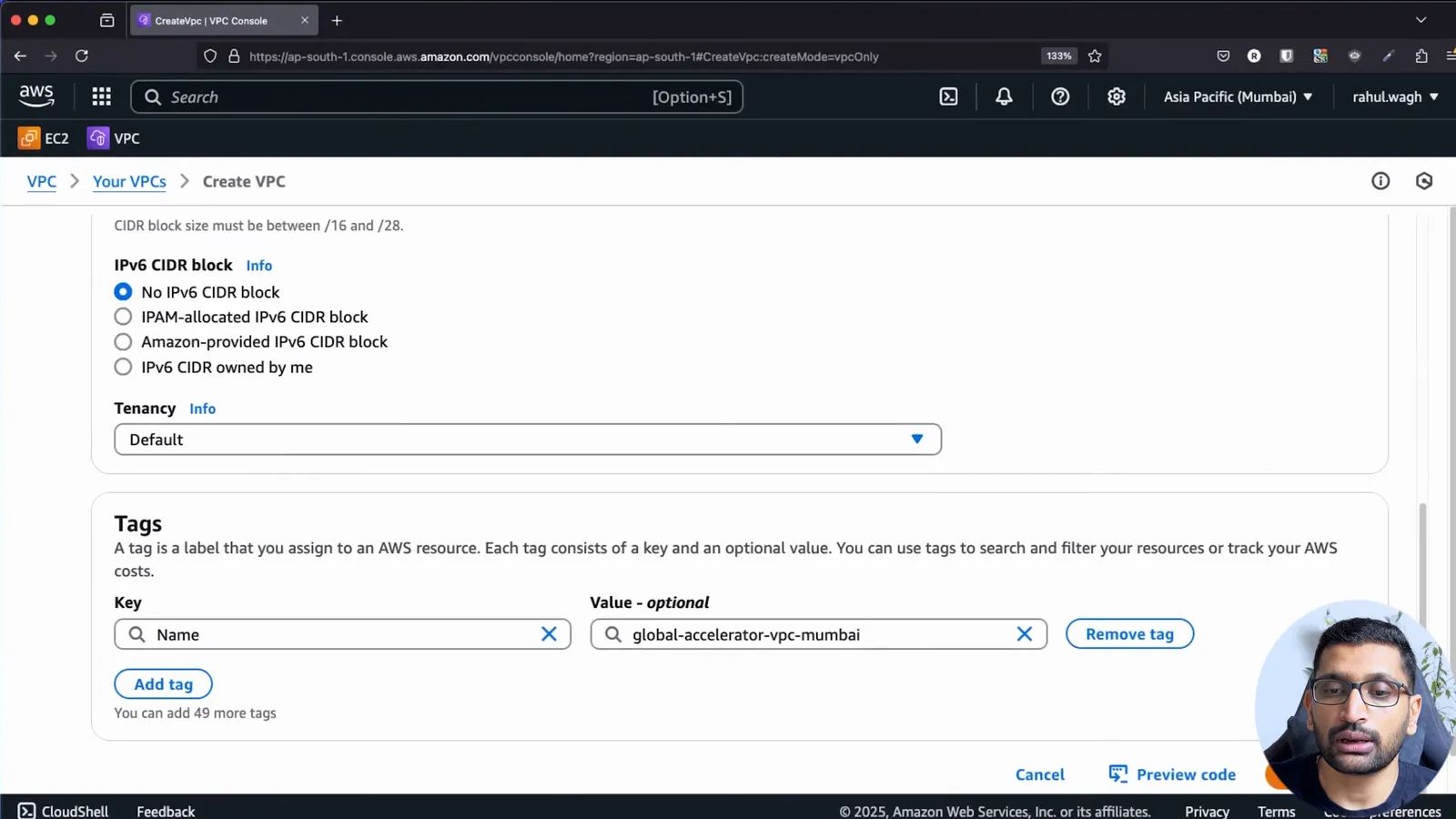Open the info panel circle icon

tap(1380, 181)
